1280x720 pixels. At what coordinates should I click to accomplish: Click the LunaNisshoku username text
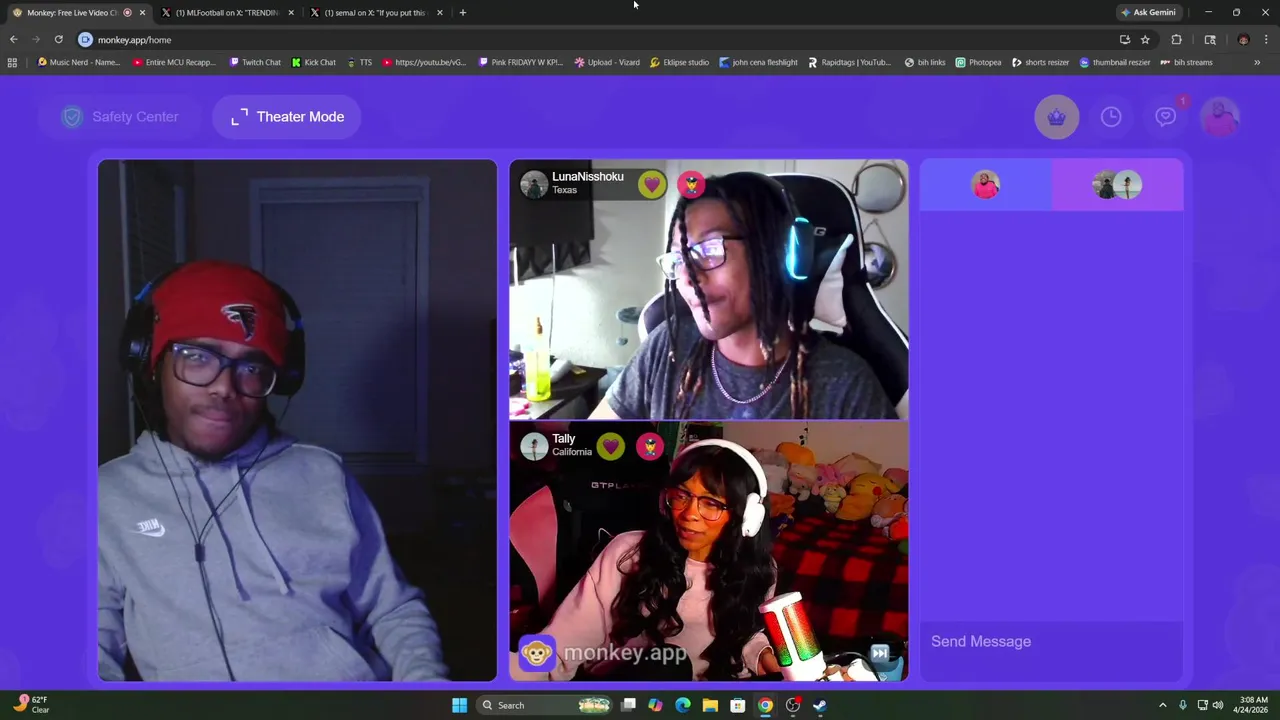click(588, 177)
